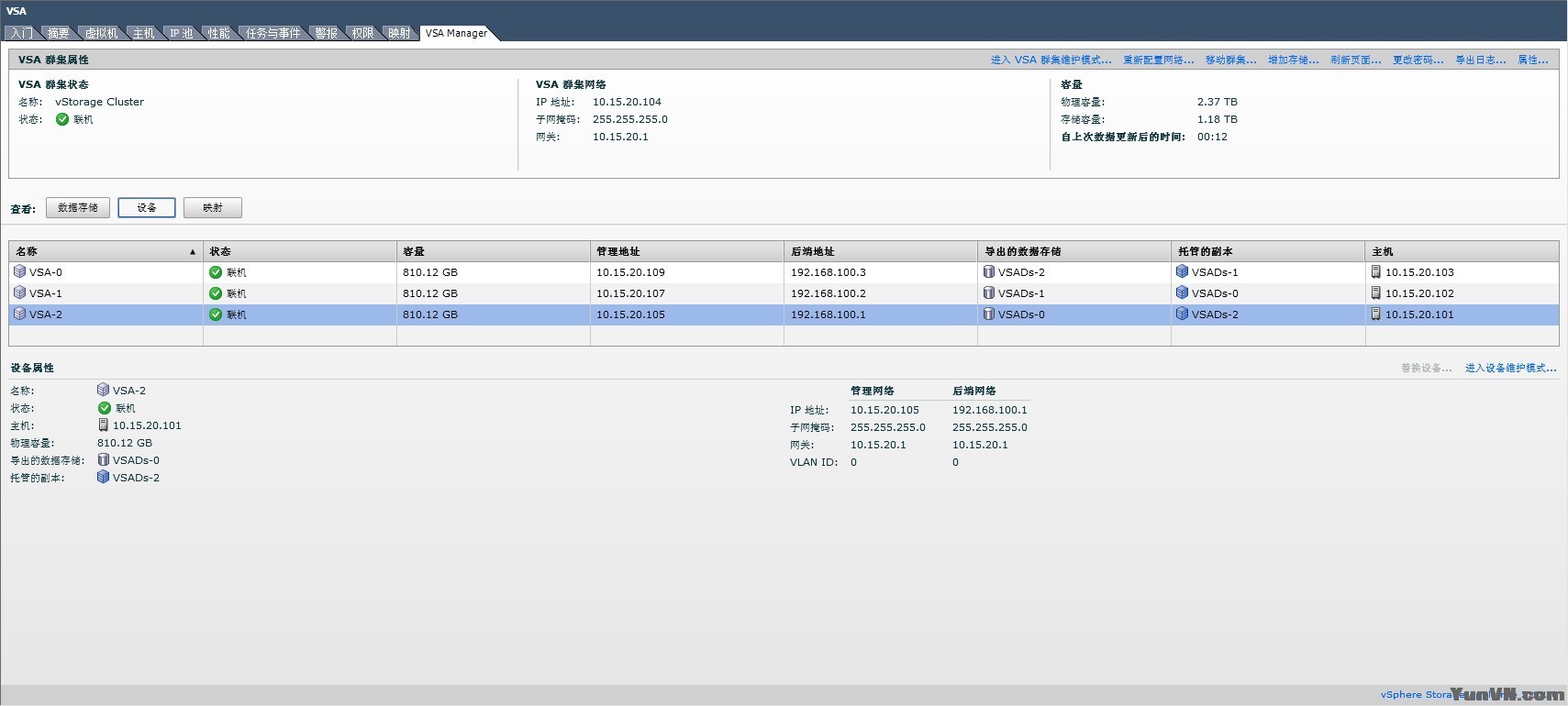Show the 设备 view

[147, 208]
